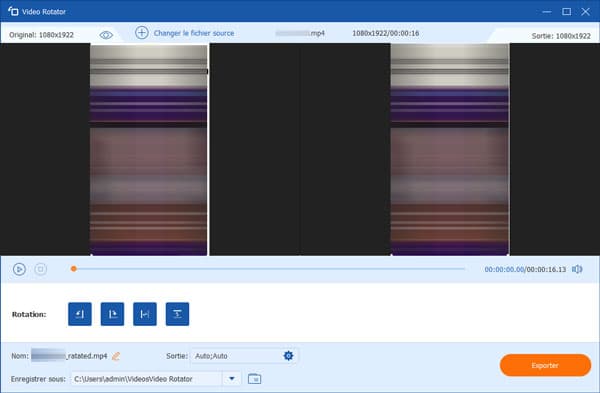Browse output folder with folder icon
This screenshot has height=393, width=600.
(254, 379)
